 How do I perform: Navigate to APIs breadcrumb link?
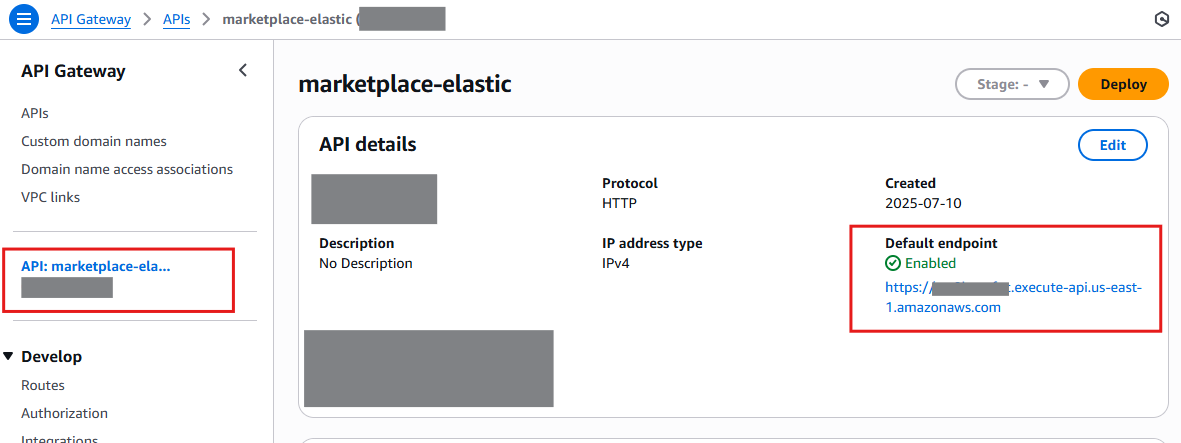tap(176, 19)
